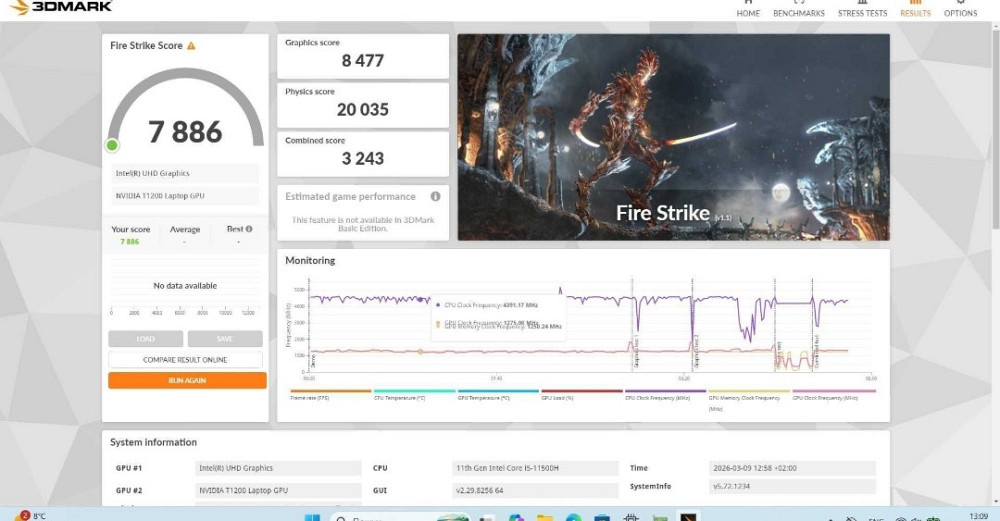Click the Load button
Image resolution: width=1000 pixels, height=521 pixels.
click(146, 339)
